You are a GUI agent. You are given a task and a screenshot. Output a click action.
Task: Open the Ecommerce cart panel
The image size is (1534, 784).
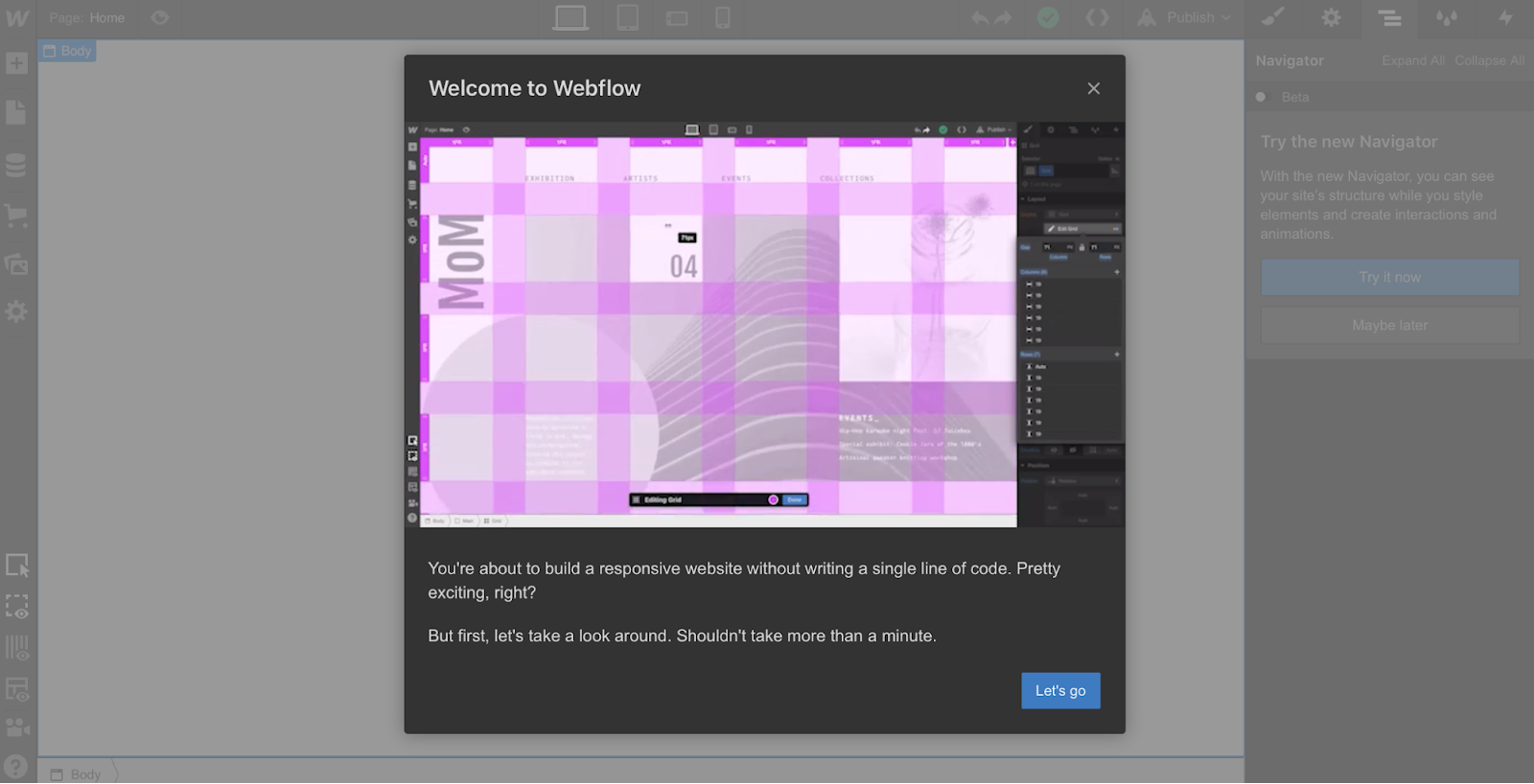pos(16,215)
